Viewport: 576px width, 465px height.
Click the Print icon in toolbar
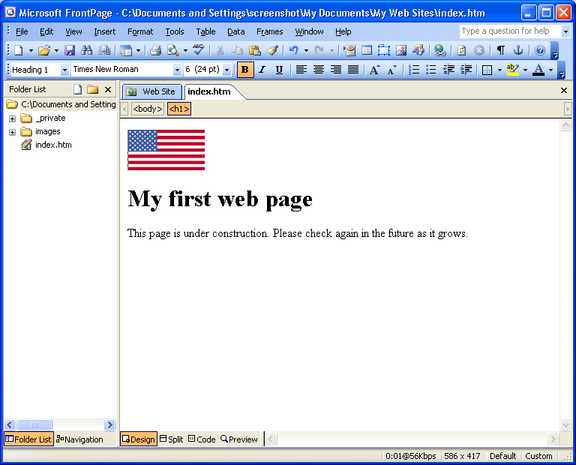pos(156,50)
